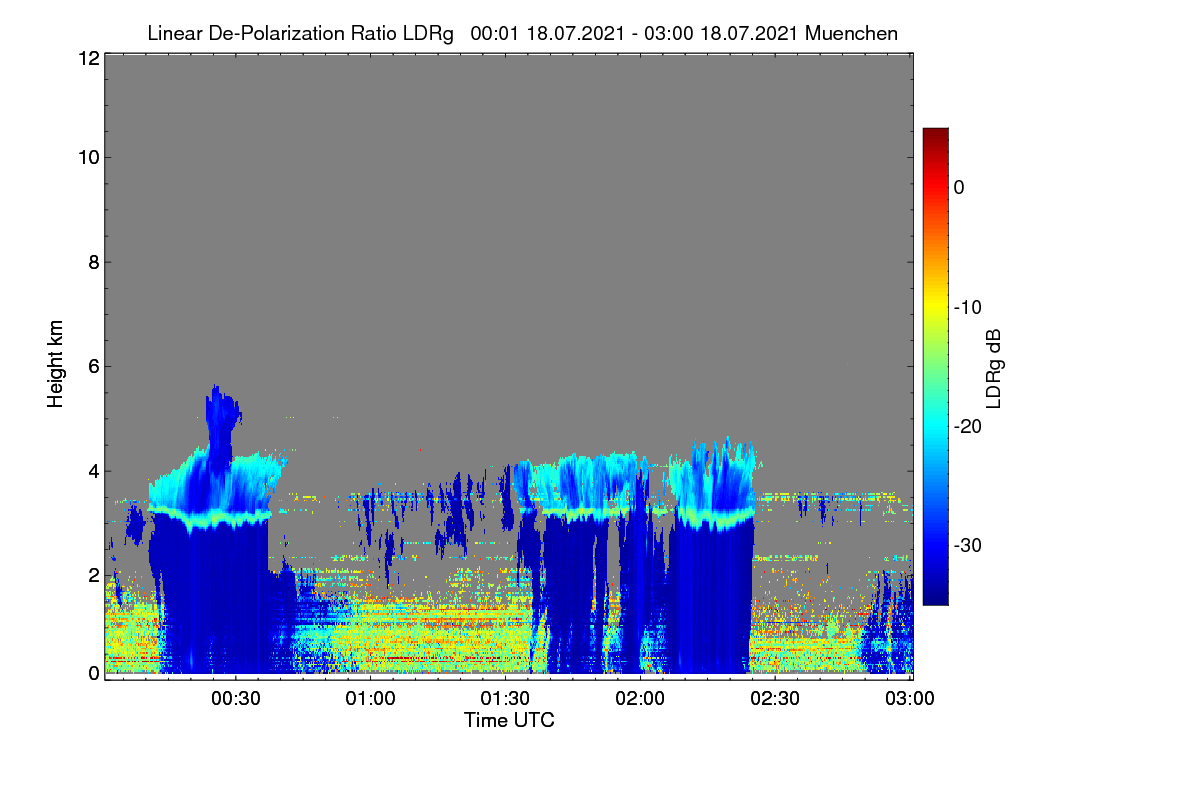Click the tall blue plume near 00:30
Viewport: 1200px width, 800px height.
[222, 420]
